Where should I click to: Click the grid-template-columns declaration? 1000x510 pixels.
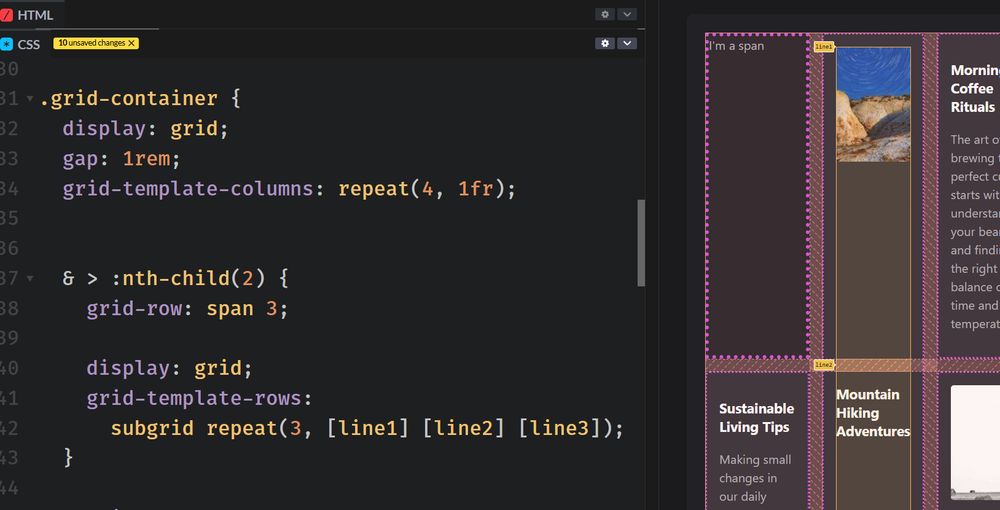click(289, 189)
